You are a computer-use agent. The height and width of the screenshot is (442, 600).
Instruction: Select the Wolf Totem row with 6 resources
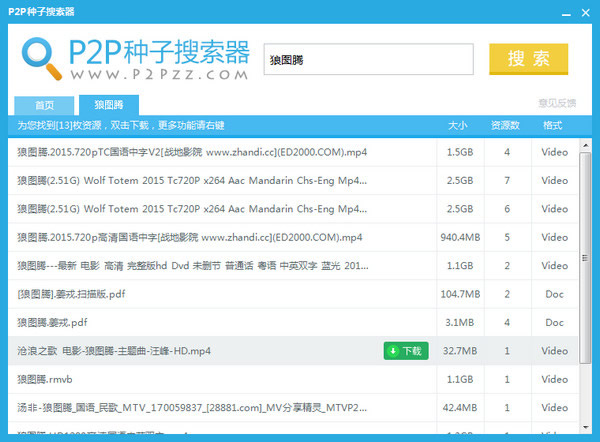click(293, 209)
